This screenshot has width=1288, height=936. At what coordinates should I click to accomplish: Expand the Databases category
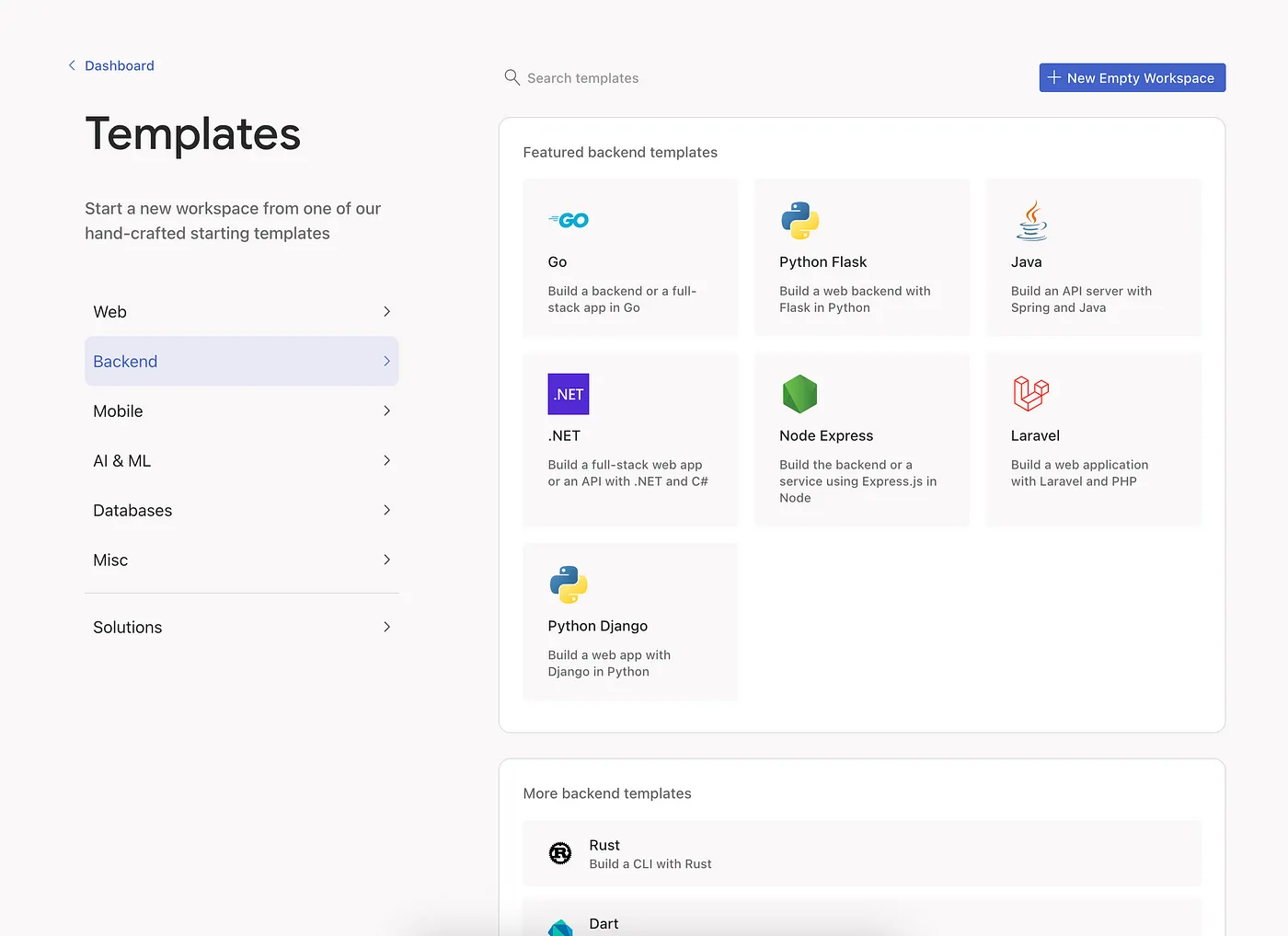coord(241,510)
